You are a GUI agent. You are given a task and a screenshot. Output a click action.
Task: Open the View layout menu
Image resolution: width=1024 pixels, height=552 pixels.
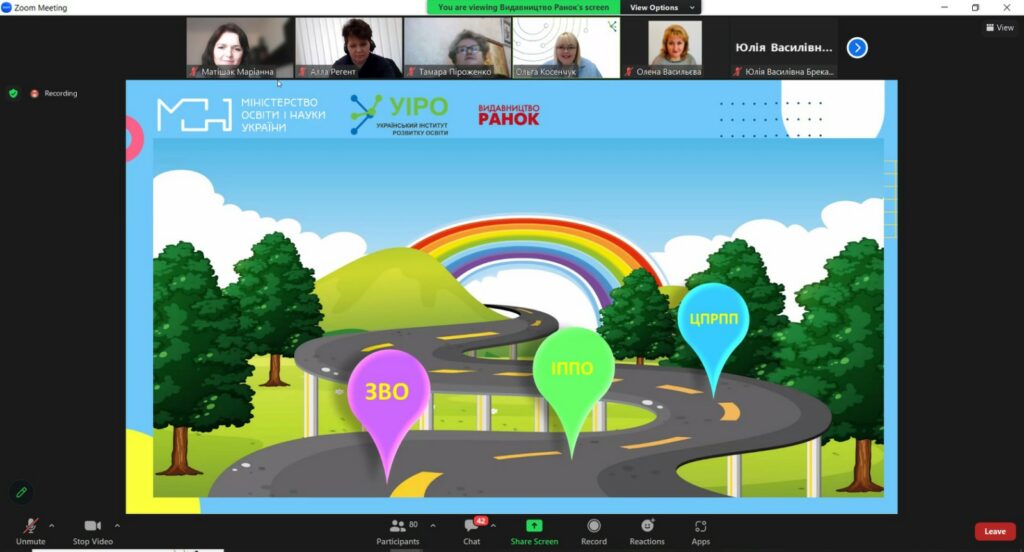coord(999,28)
